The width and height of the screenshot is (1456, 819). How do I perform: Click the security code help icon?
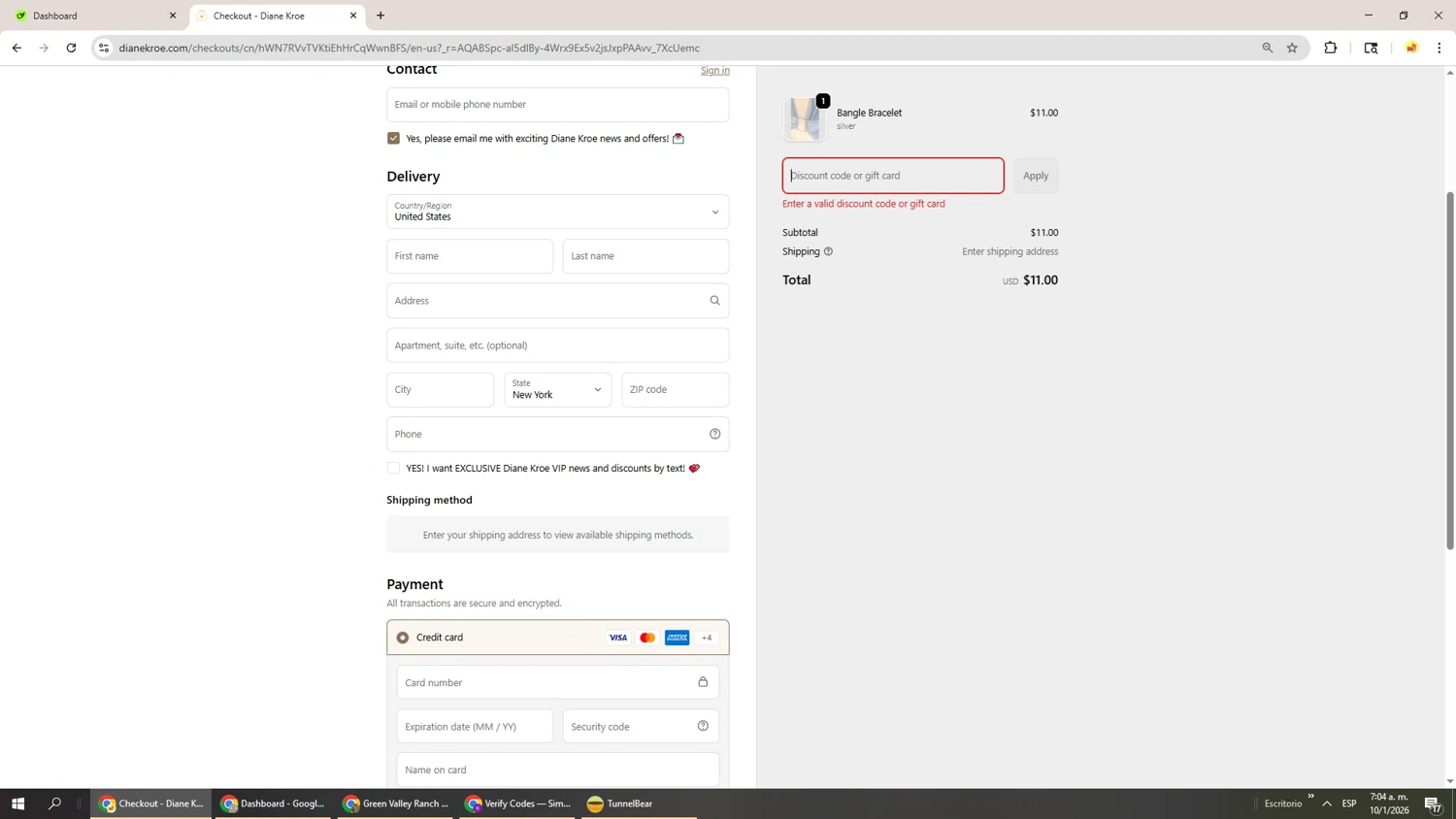click(x=703, y=726)
